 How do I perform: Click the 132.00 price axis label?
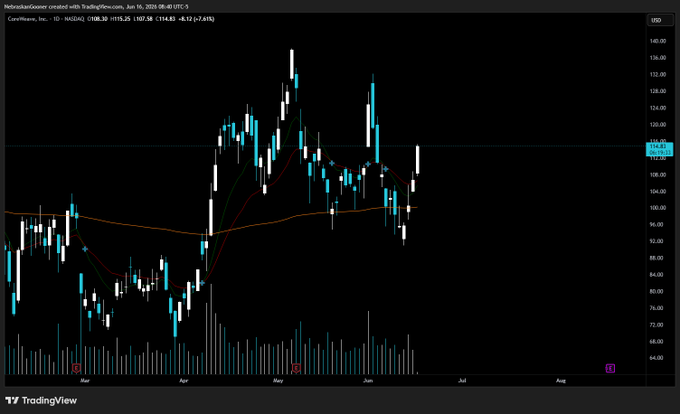(x=657, y=75)
